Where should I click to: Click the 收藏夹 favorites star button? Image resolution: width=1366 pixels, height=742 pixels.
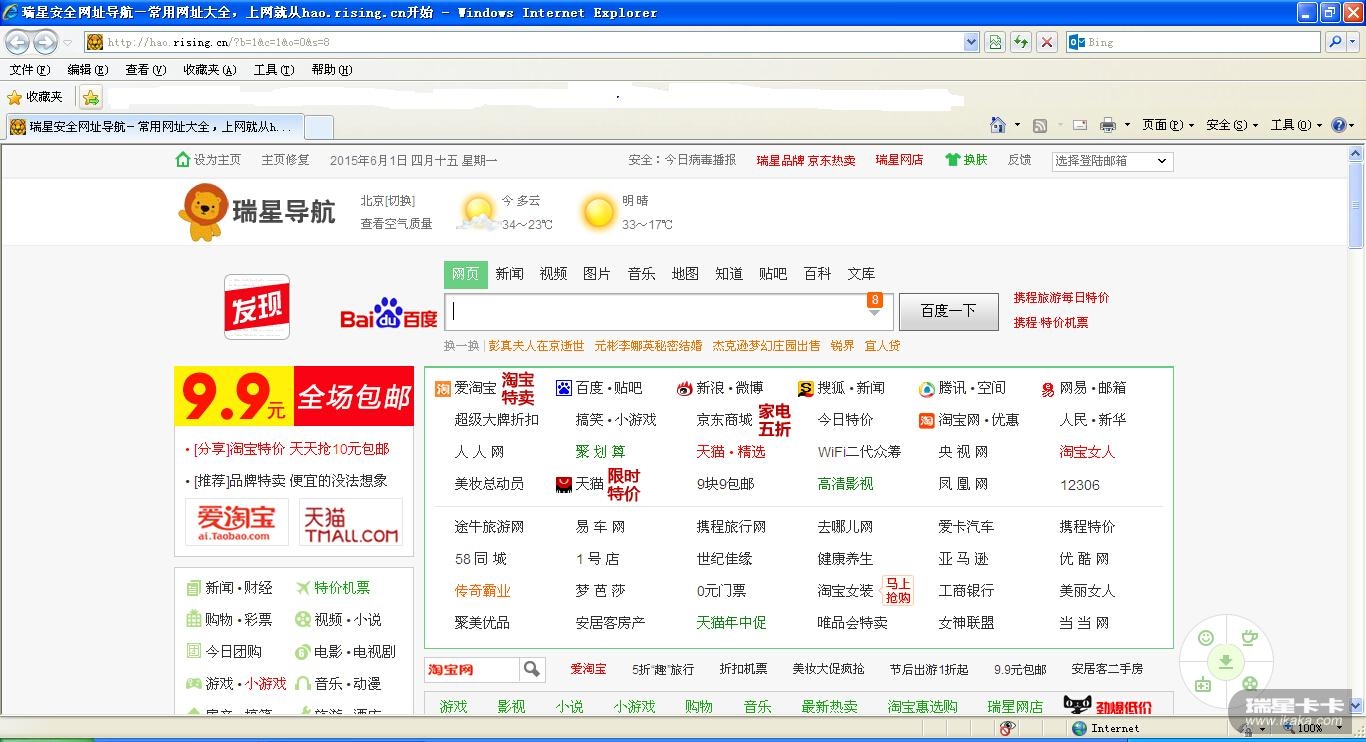click(x=35, y=97)
